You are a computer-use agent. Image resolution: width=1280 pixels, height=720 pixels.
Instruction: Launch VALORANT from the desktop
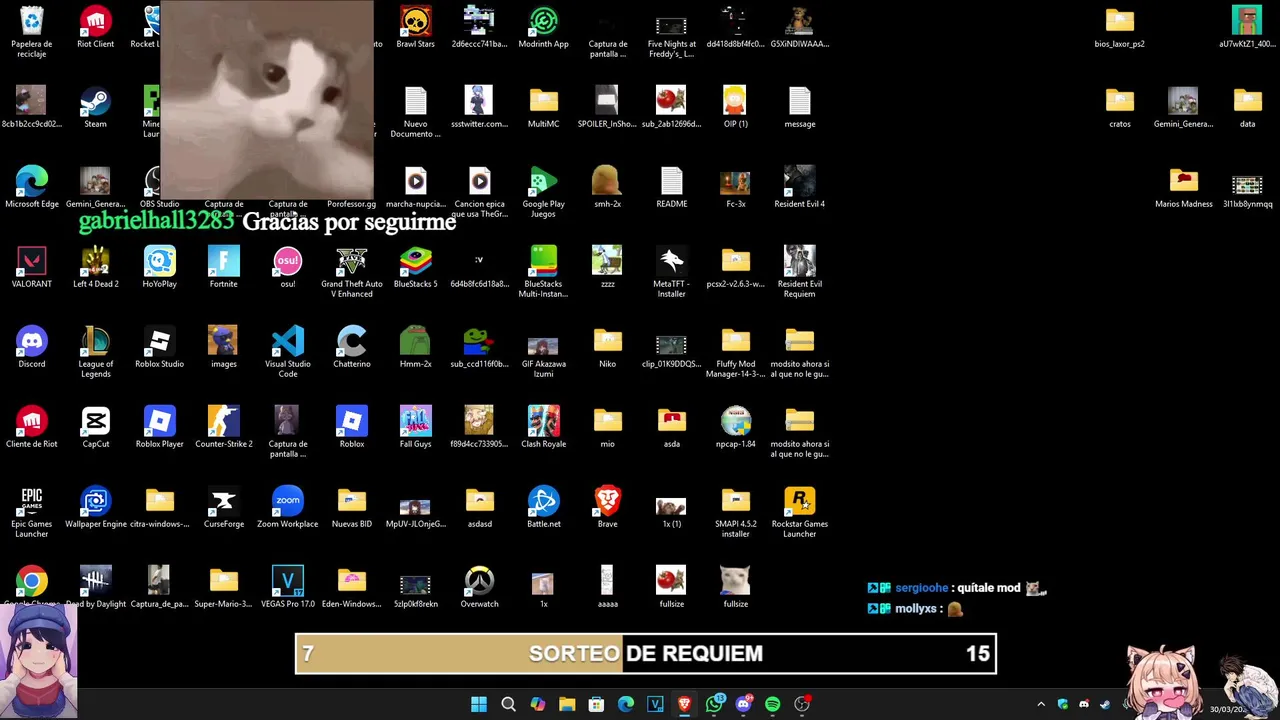click(32, 267)
